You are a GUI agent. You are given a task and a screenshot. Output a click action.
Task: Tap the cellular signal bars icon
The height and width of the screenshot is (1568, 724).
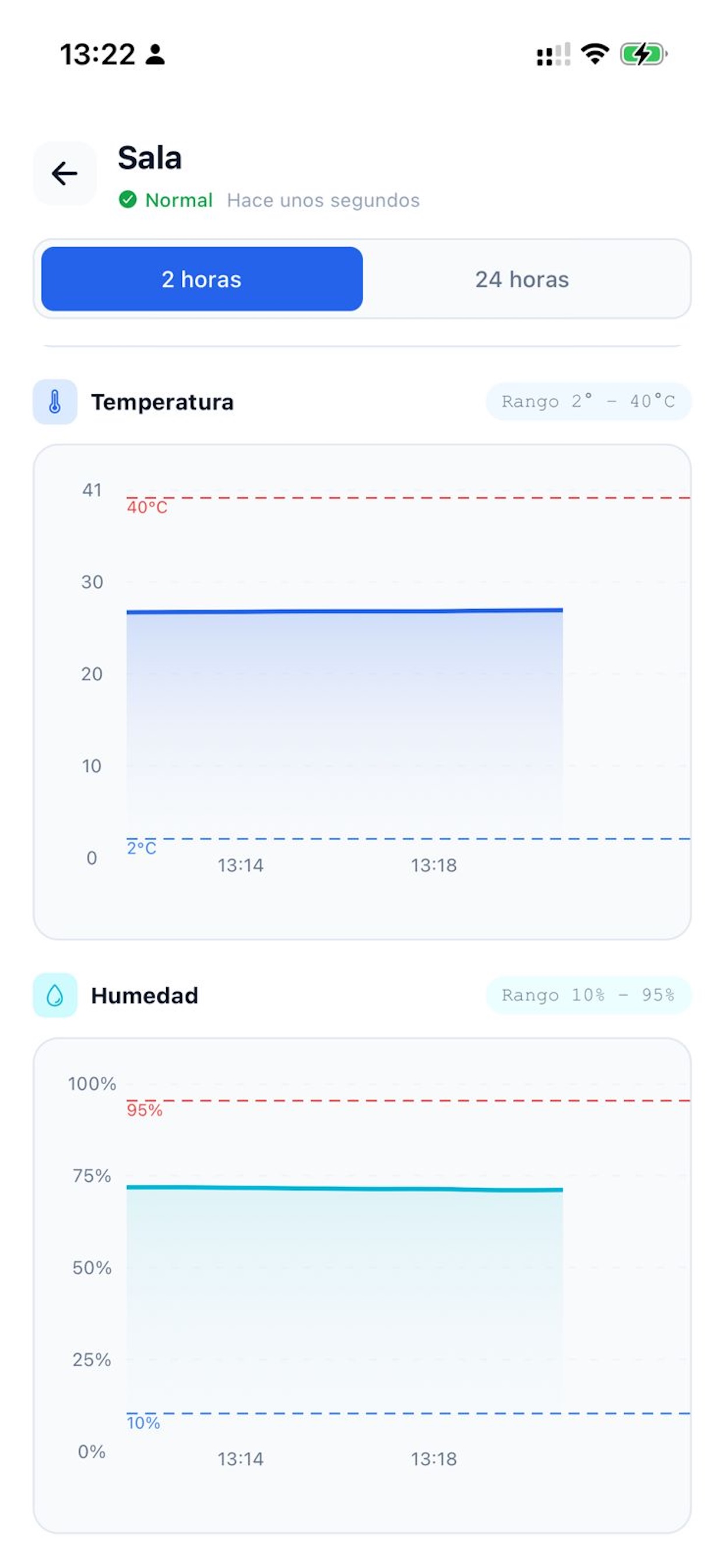[553, 54]
